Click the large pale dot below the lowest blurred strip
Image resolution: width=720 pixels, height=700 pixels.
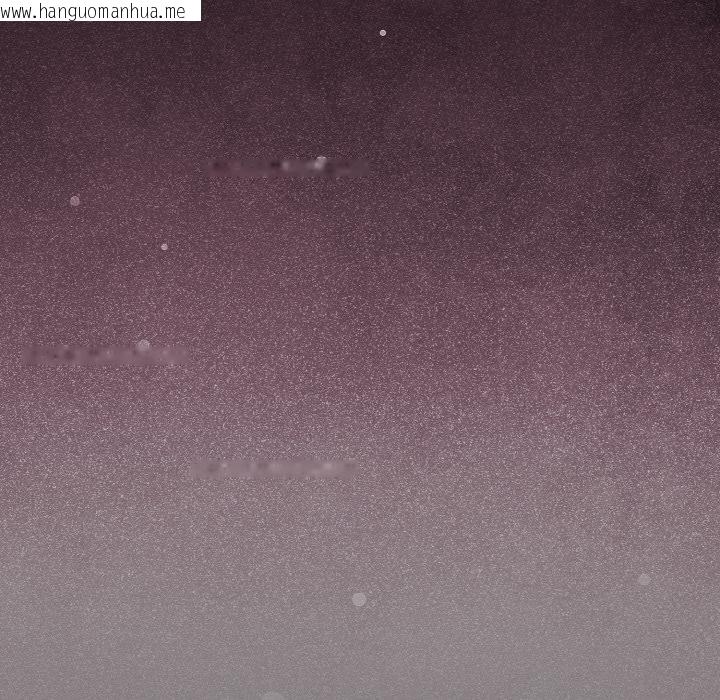359,599
